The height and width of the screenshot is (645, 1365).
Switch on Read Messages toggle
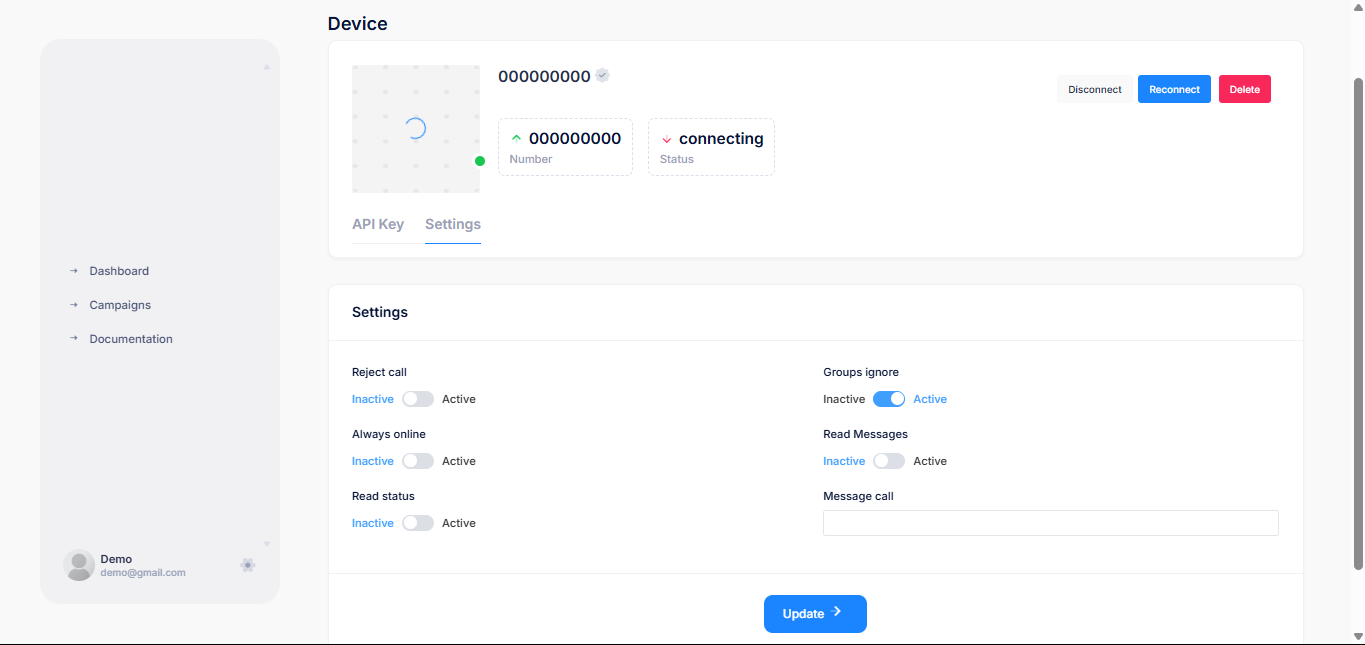click(x=889, y=461)
